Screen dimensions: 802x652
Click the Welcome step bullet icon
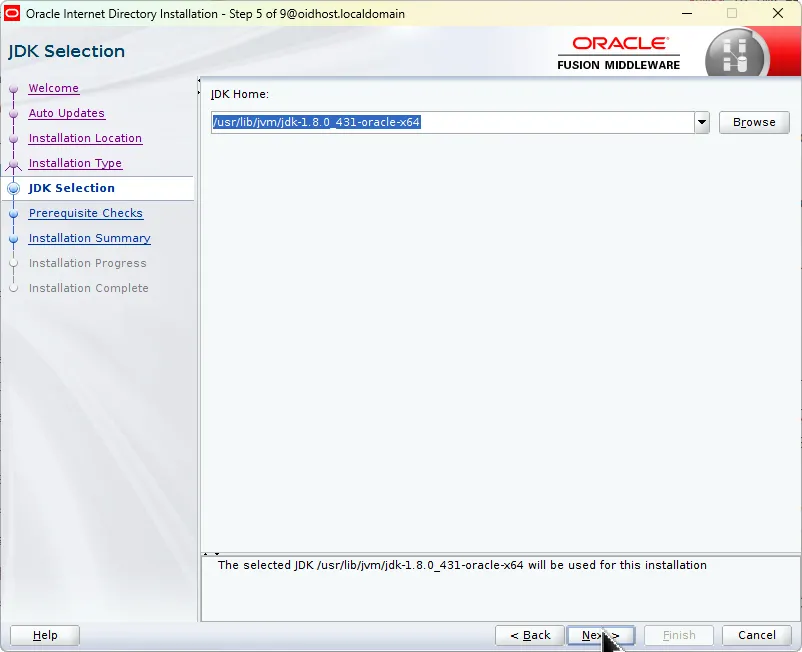pos(14,89)
